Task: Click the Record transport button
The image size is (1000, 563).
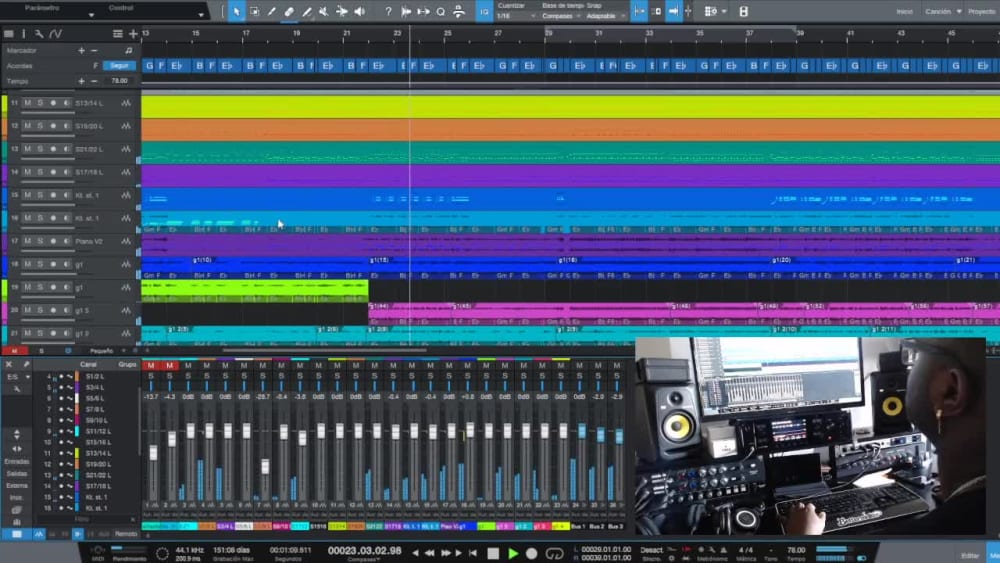Action: [x=531, y=553]
